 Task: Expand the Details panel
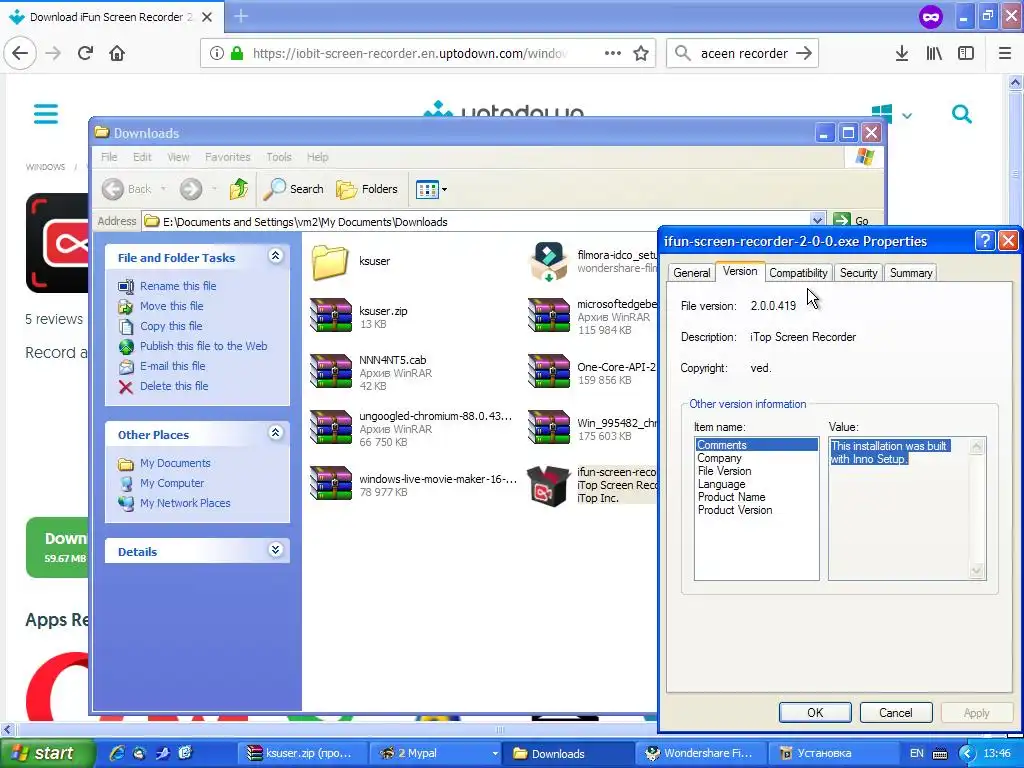pyautogui.click(x=276, y=550)
